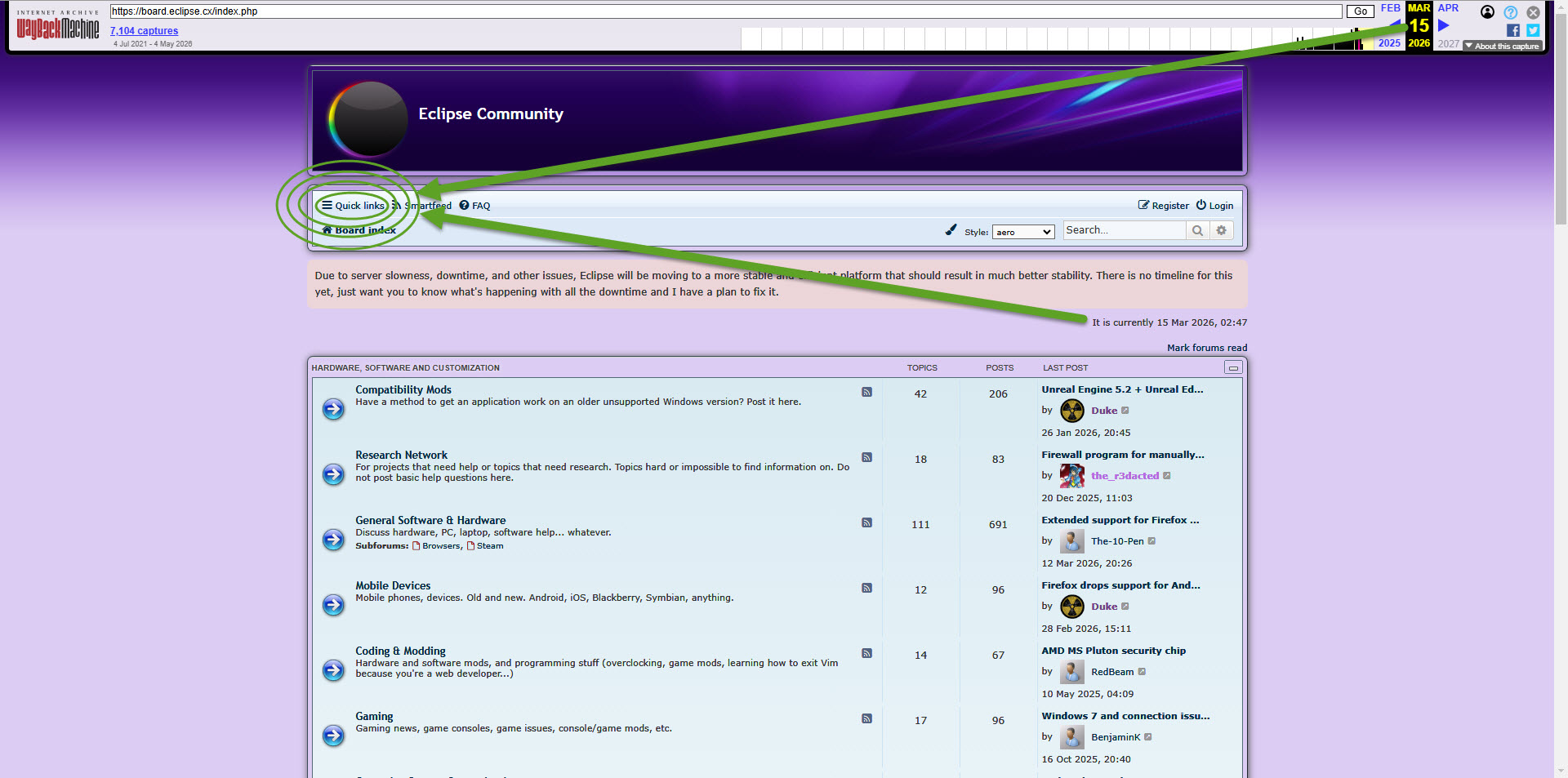Open last post 'Windows 7 and connection issu…'
Viewport: 1568px width, 778px height.
coord(1125,716)
